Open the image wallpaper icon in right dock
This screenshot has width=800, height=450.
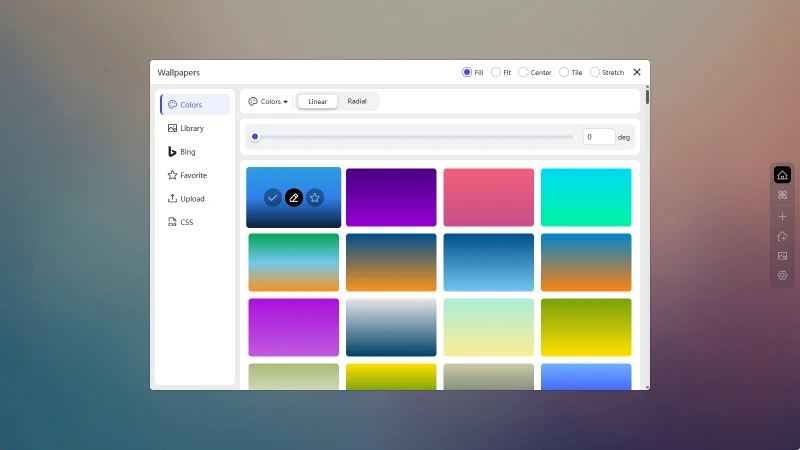(x=782, y=256)
